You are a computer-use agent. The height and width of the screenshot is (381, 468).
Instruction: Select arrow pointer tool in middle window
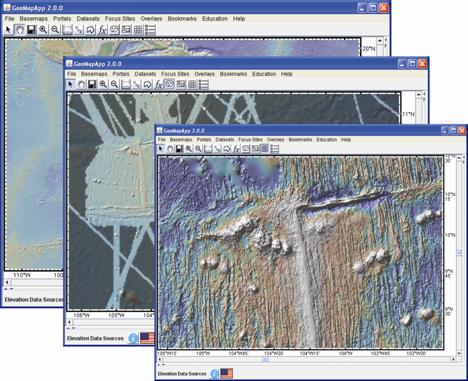click(x=70, y=85)
